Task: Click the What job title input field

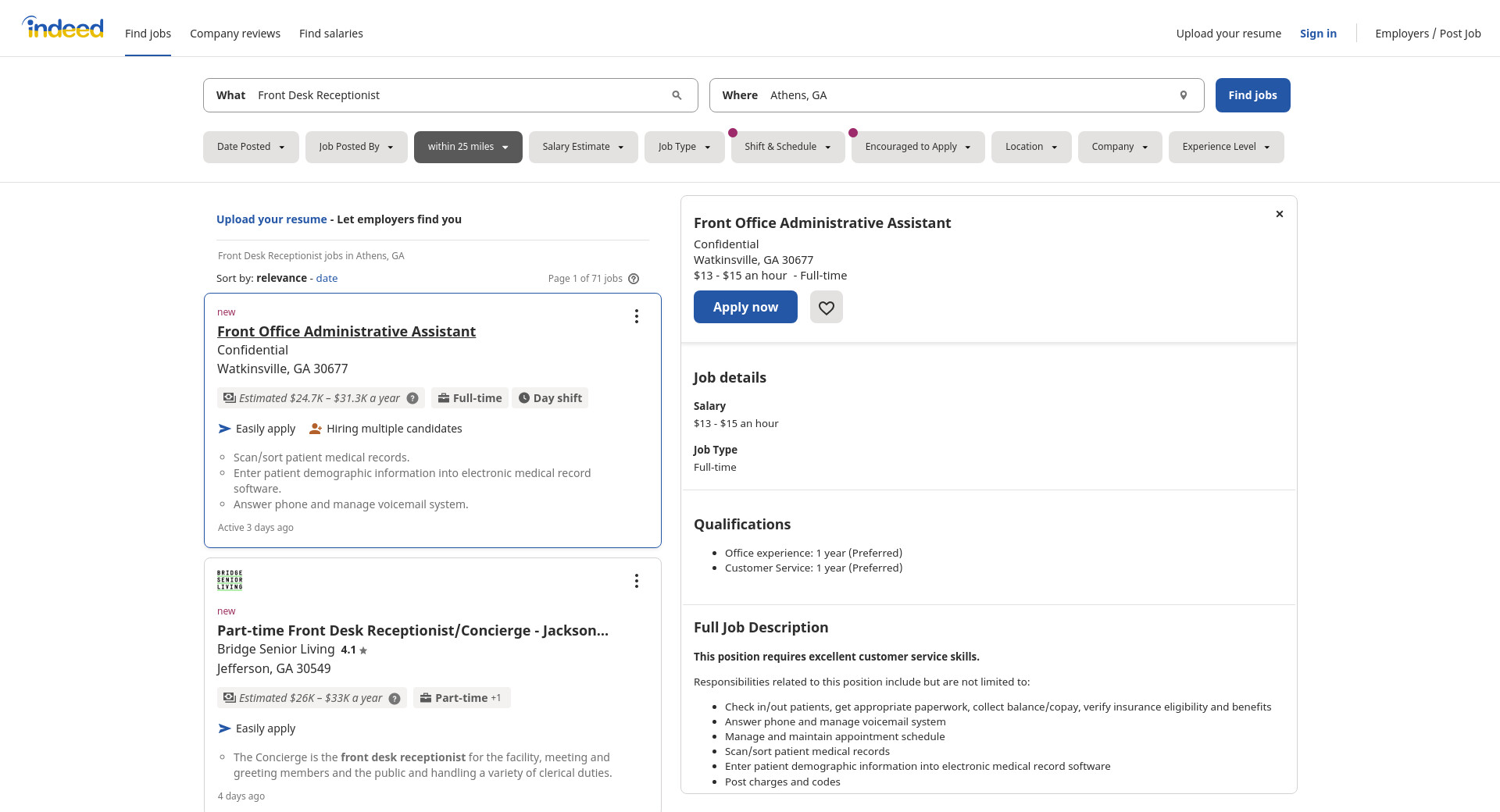Action: click(x=457, y=95)
